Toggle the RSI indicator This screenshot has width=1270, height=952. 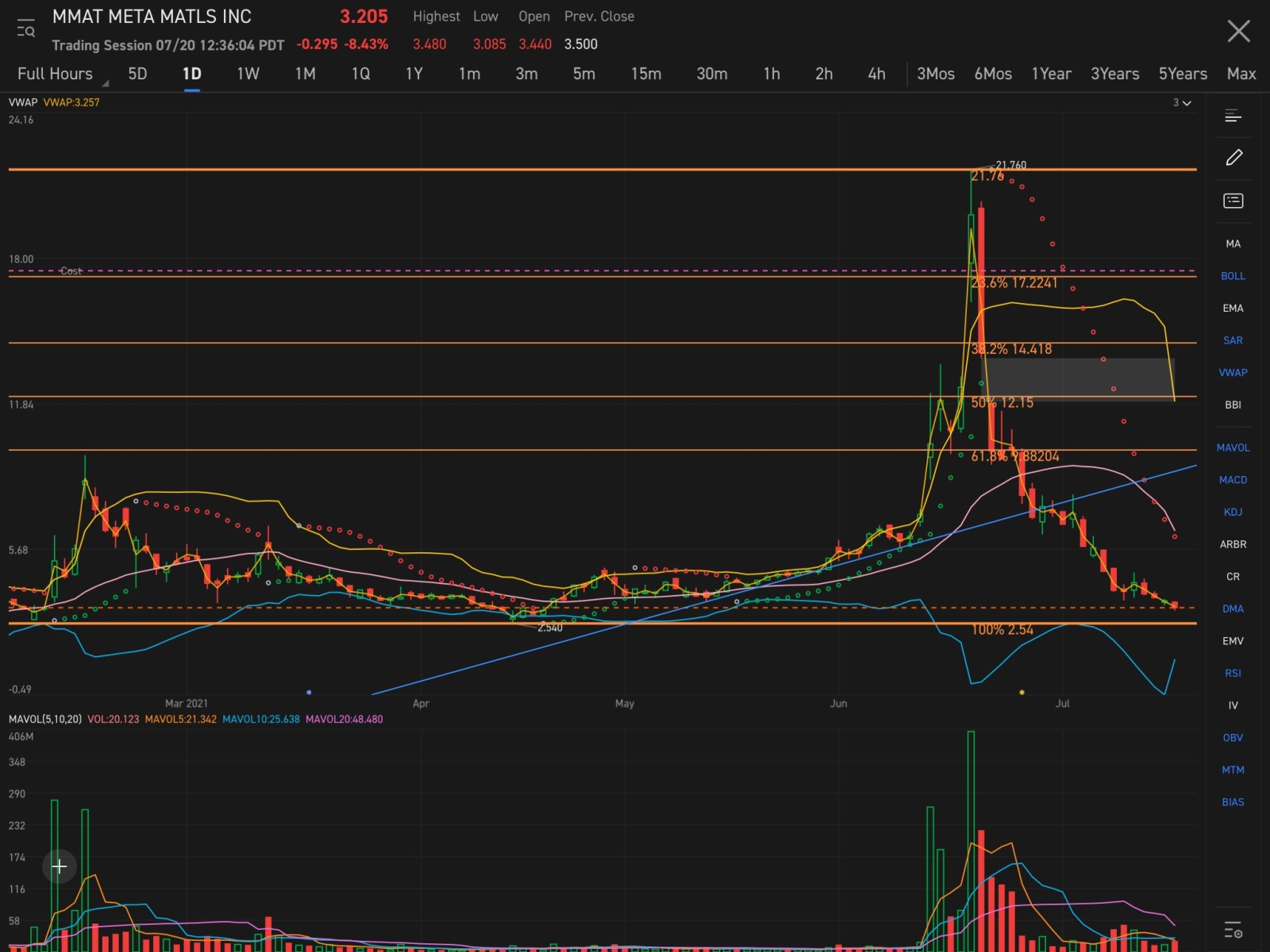(x=1233, y=673)
